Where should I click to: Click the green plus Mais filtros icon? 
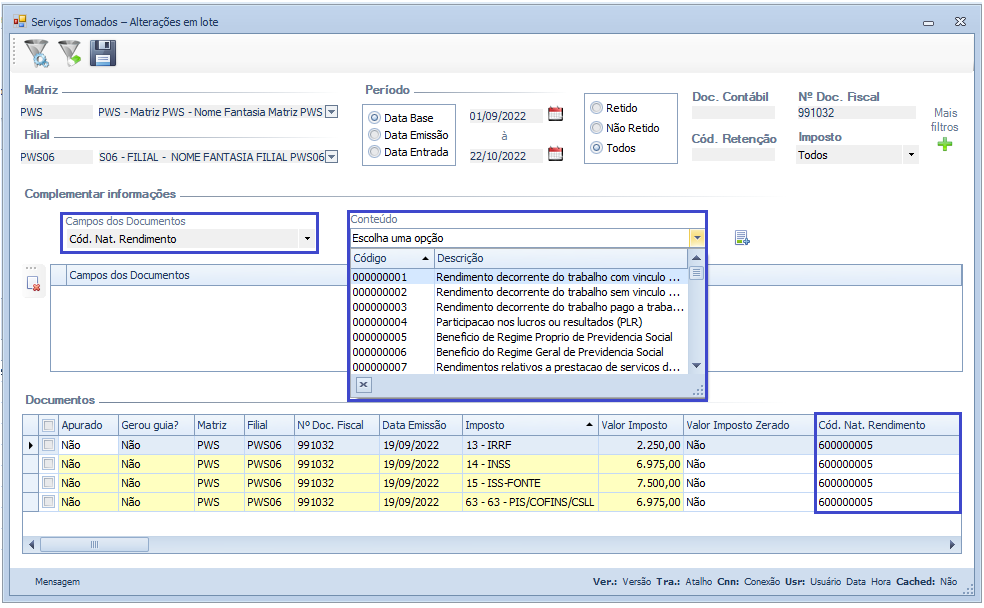click(944, 145)
